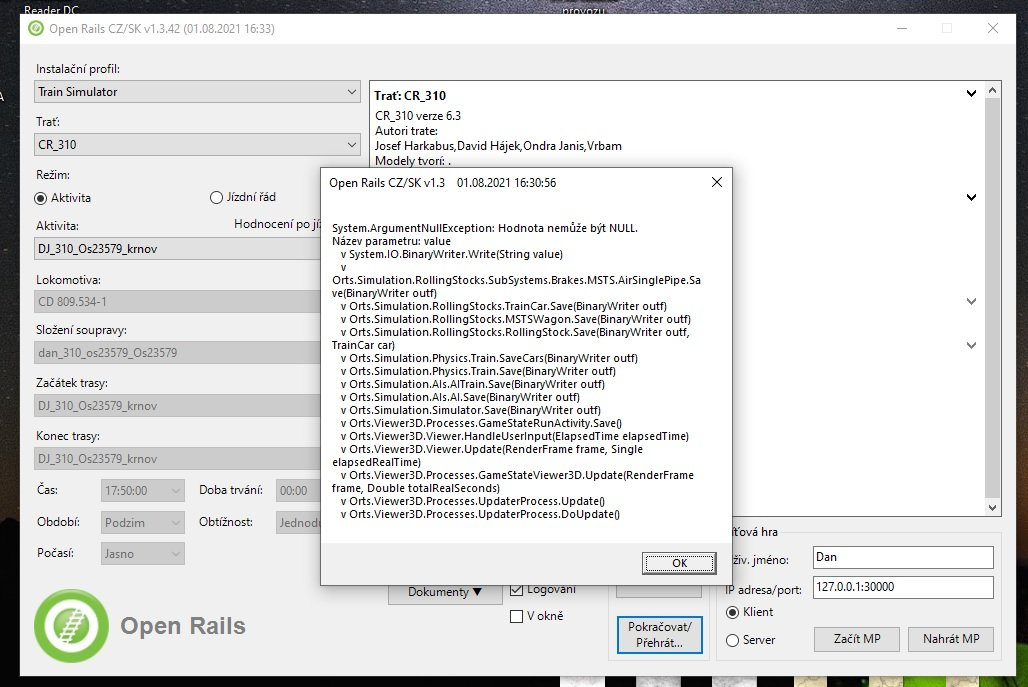1028x687 pixels.
Task: Click the System.ArgumentNullException error line
Action: (x=484, y=228)
